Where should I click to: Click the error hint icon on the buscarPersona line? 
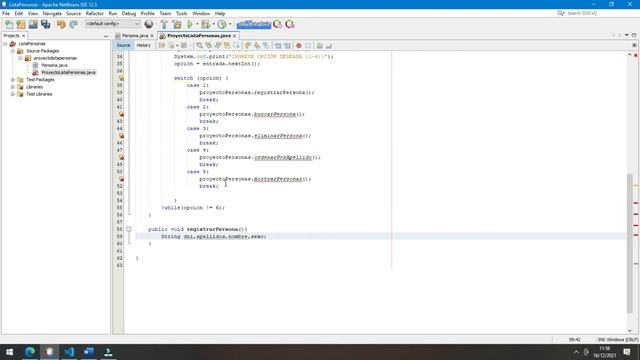point(121,114)
